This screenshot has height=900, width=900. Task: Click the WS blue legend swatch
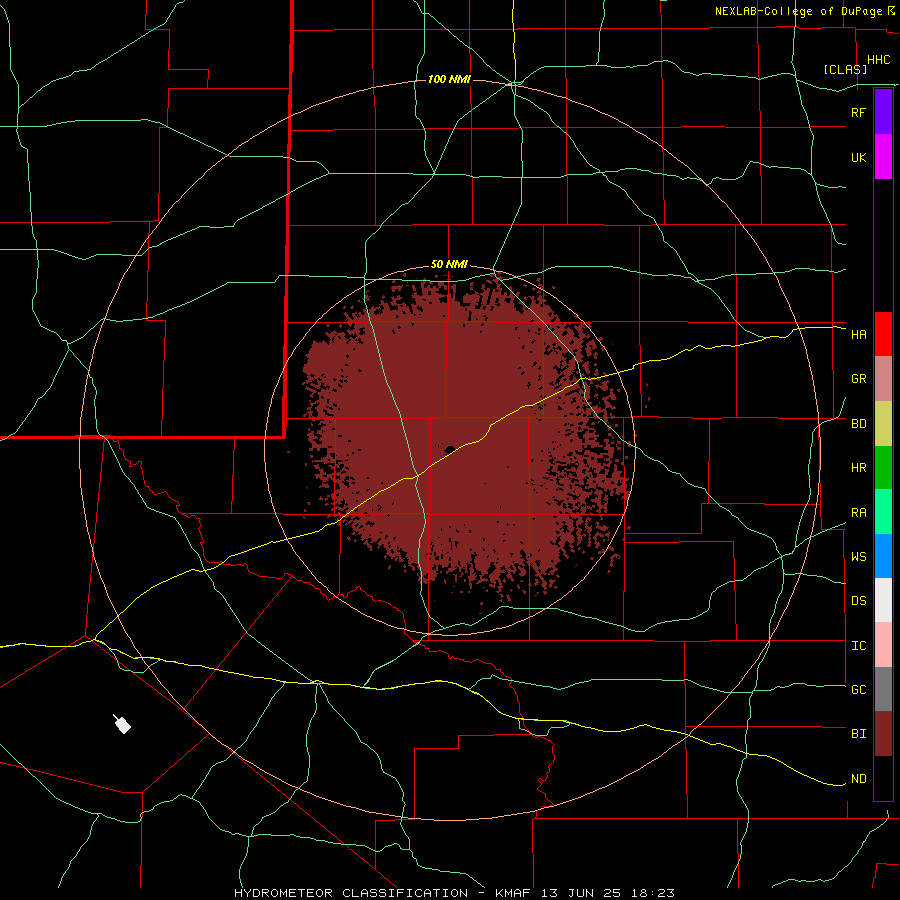(883, 556)
